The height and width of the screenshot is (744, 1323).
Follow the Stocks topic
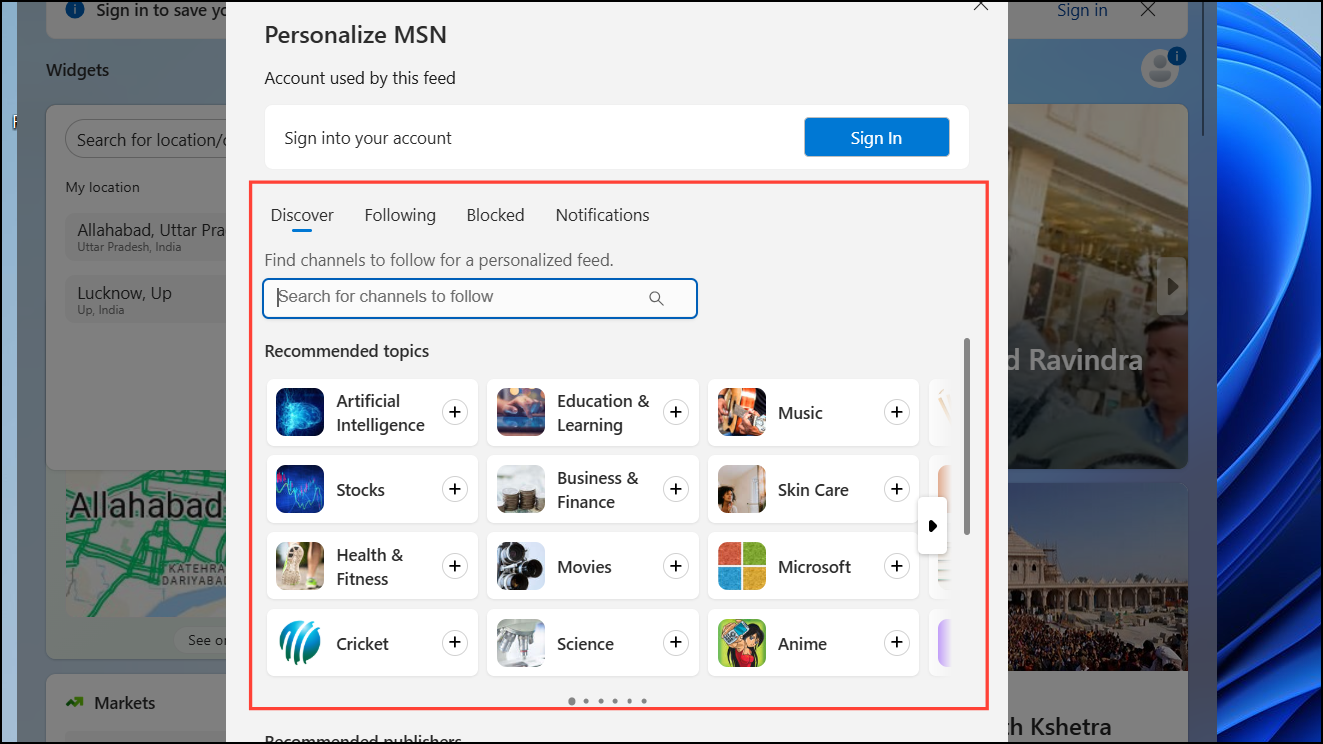pyautogui.click(x=454, y=489)
